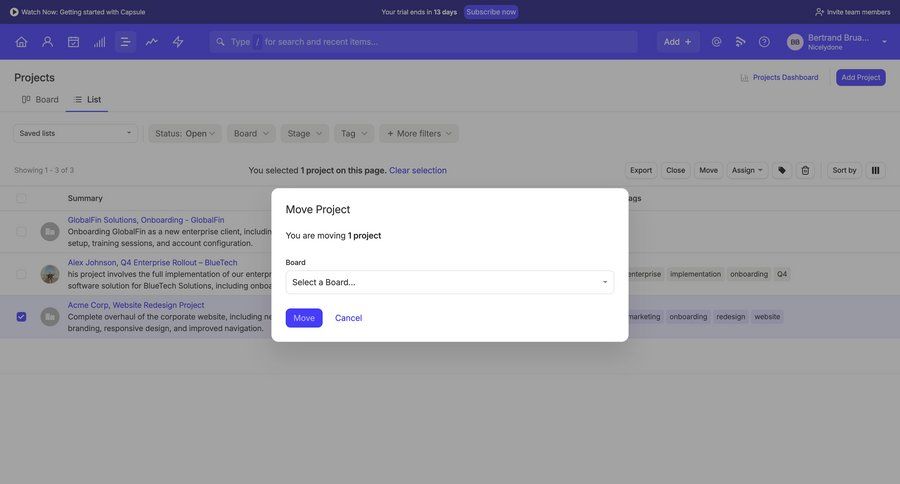This screenshot has height=484, width=900.
Task: Open the Select a Board dropdown
Action: pyautogui.click(x=449, y=282)
